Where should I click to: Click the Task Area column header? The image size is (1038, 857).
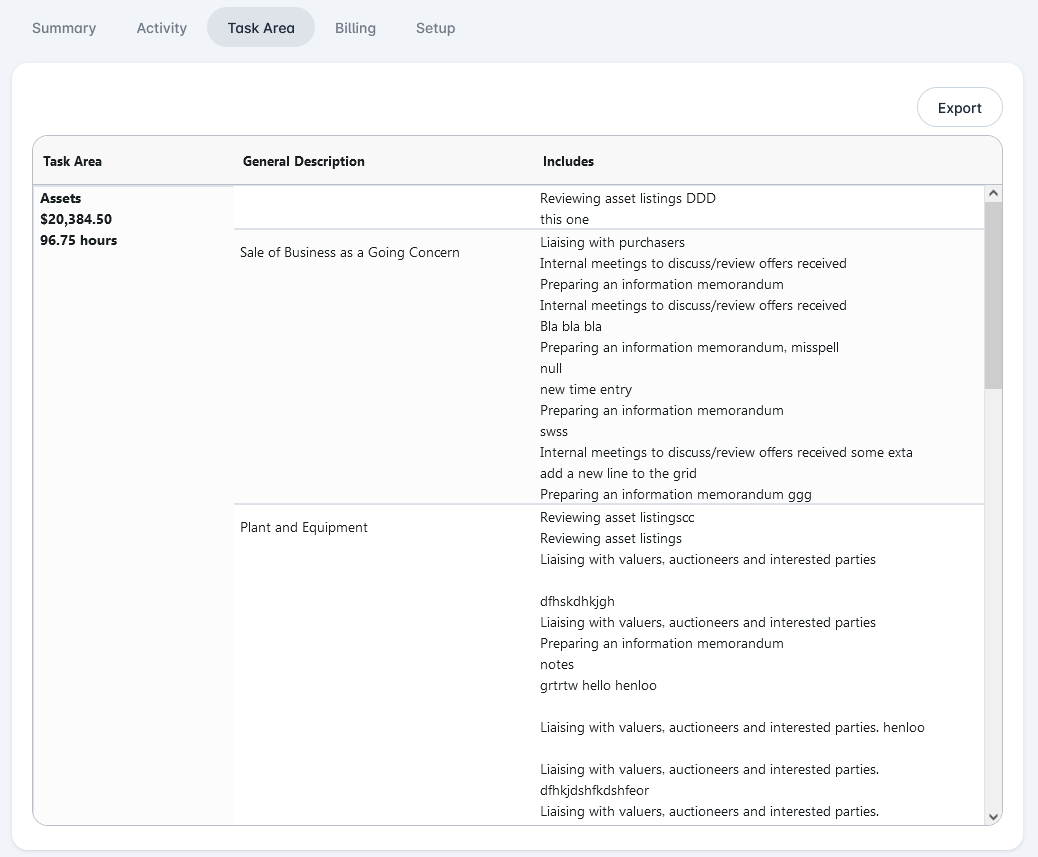coord(72,161)
